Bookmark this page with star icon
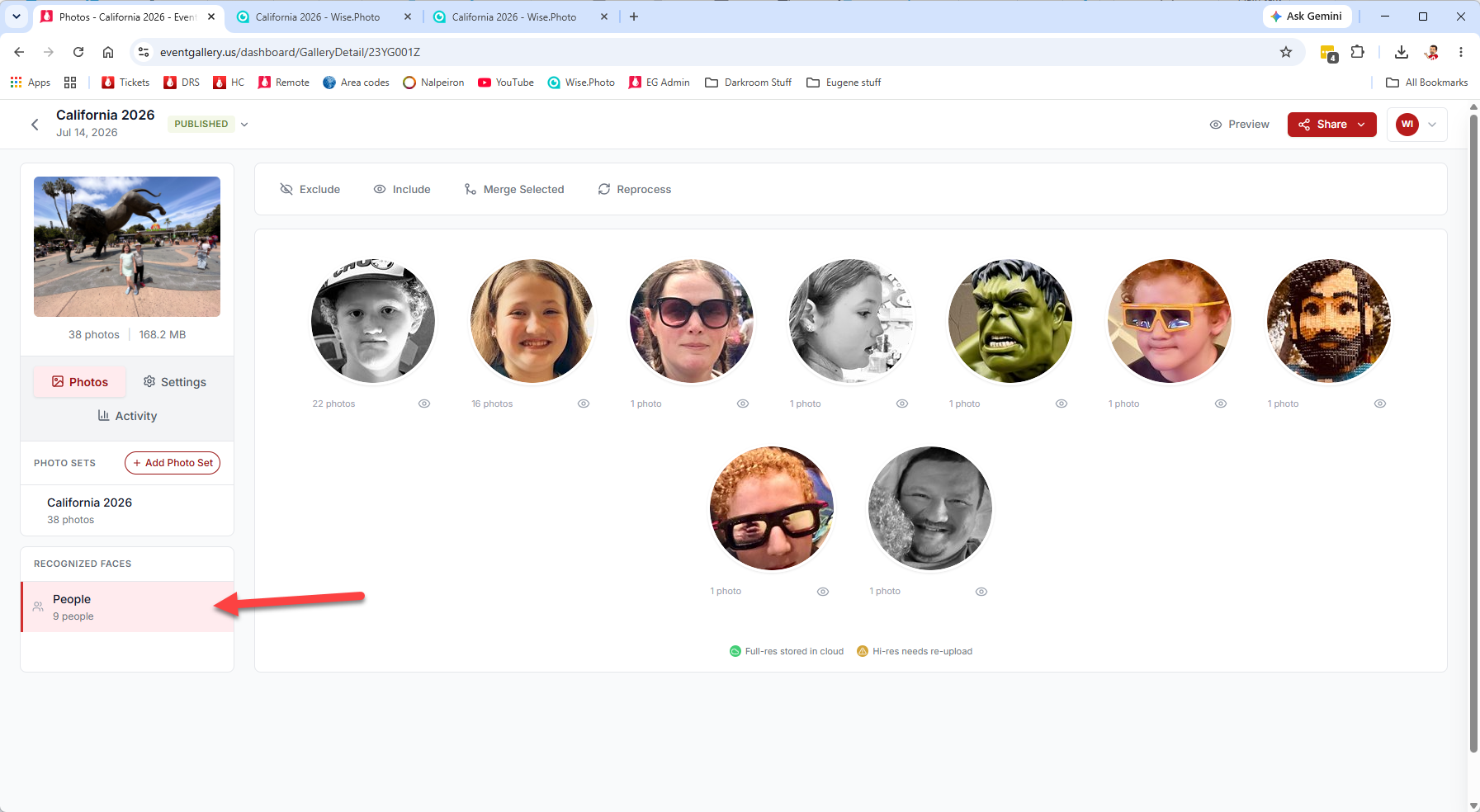Viewport: 1480px width, 812px height. click(1286, 52)
